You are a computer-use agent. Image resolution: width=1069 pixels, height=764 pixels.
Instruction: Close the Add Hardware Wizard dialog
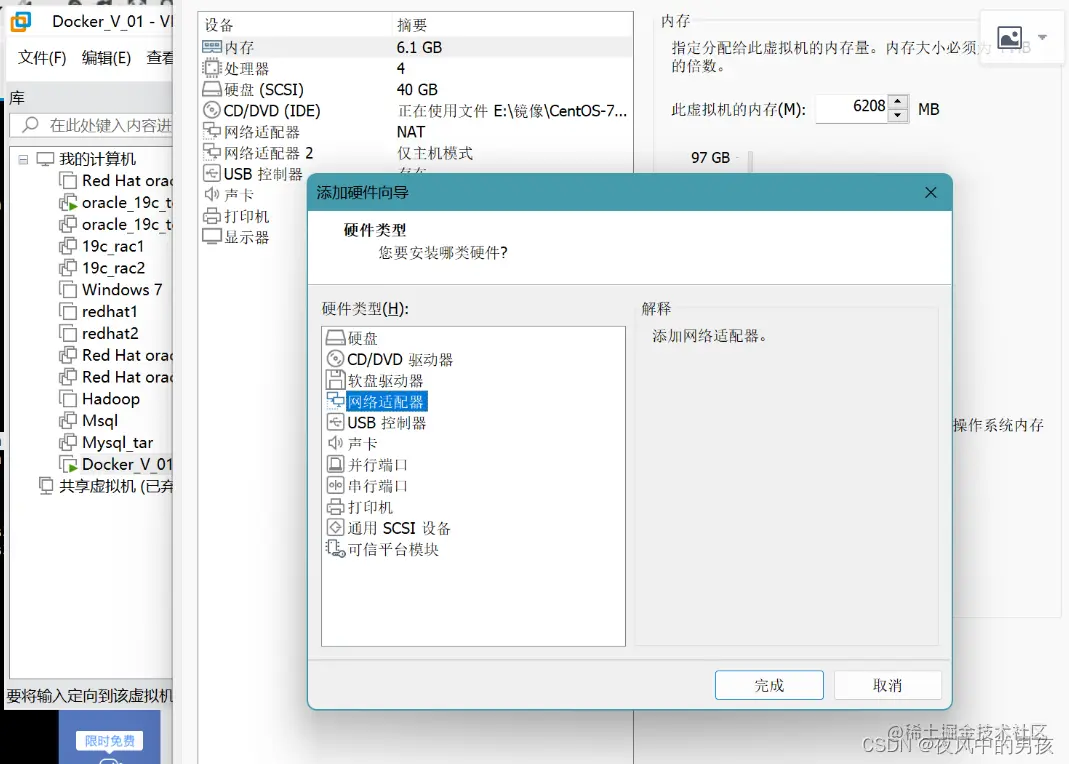point(931,193)
